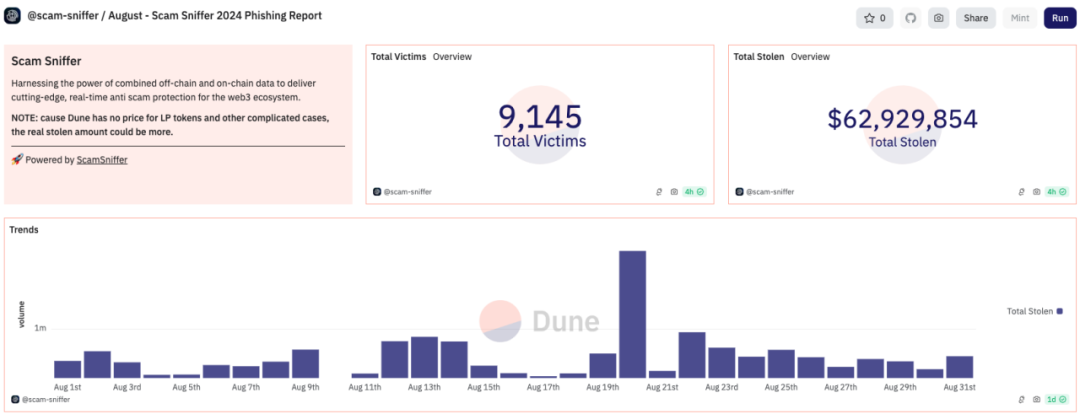1080x414 pixels.
Task: Click camera icon in Trends panel
Action: 1036,399
